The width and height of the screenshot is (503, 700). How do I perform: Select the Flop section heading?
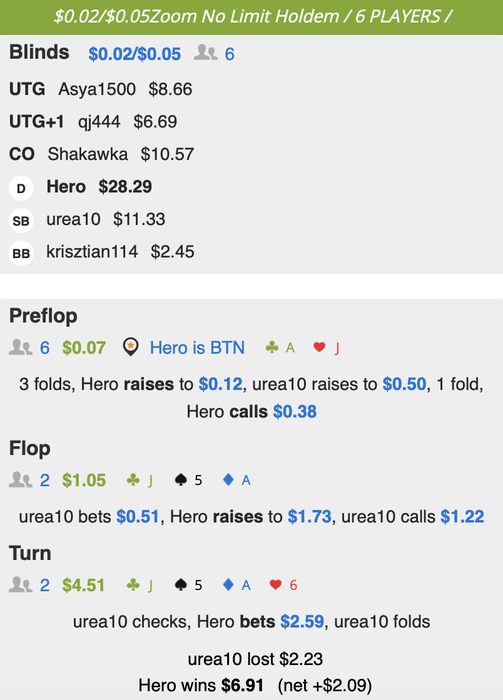pos(30,448)
